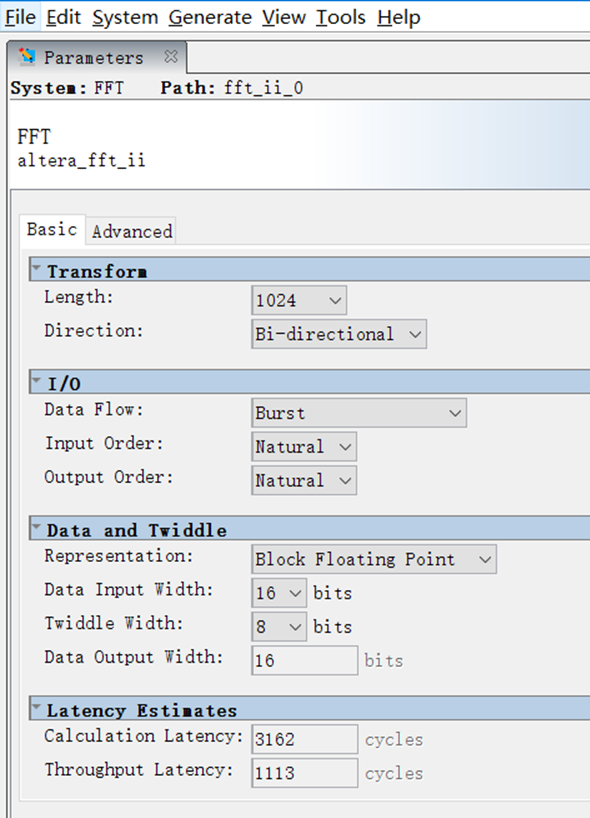The image size is (590, 818).
Task: Click the Parameters tab pencil icon
Action: coord(27,56)
